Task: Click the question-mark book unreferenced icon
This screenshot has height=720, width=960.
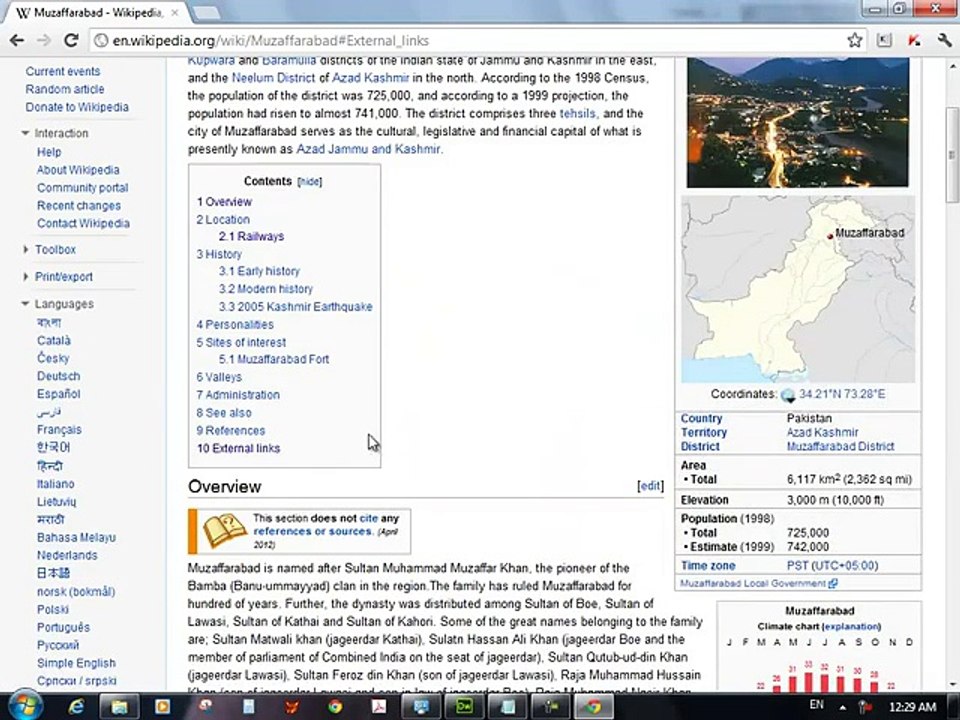Action: pos(224,531)
